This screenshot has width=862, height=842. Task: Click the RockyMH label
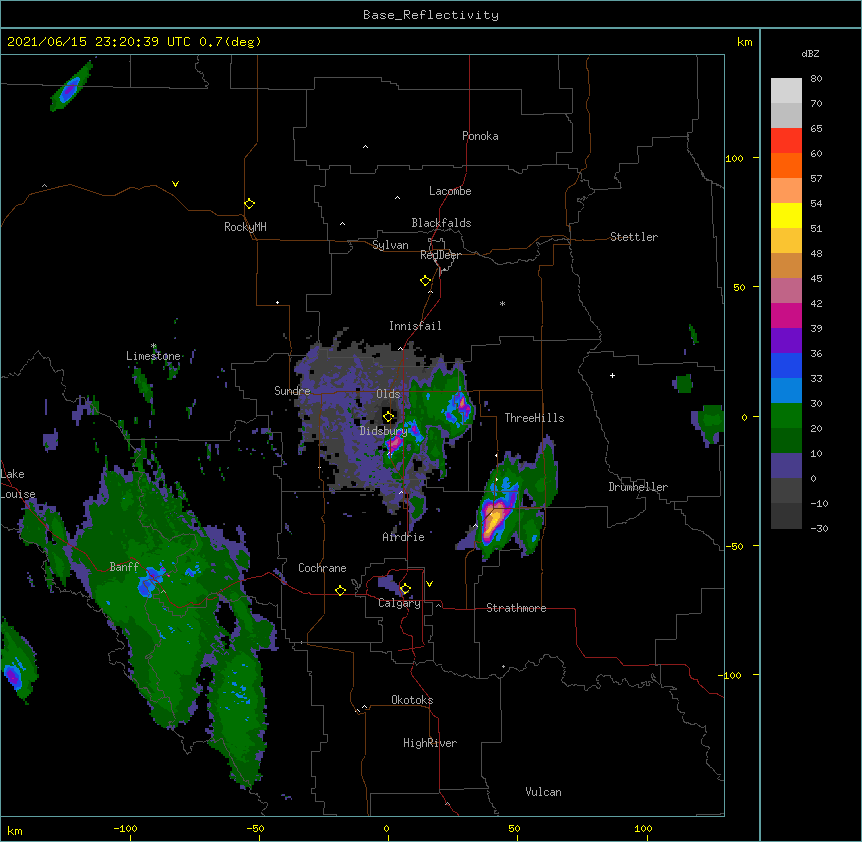pyautogui.click(x=245, y=227)
